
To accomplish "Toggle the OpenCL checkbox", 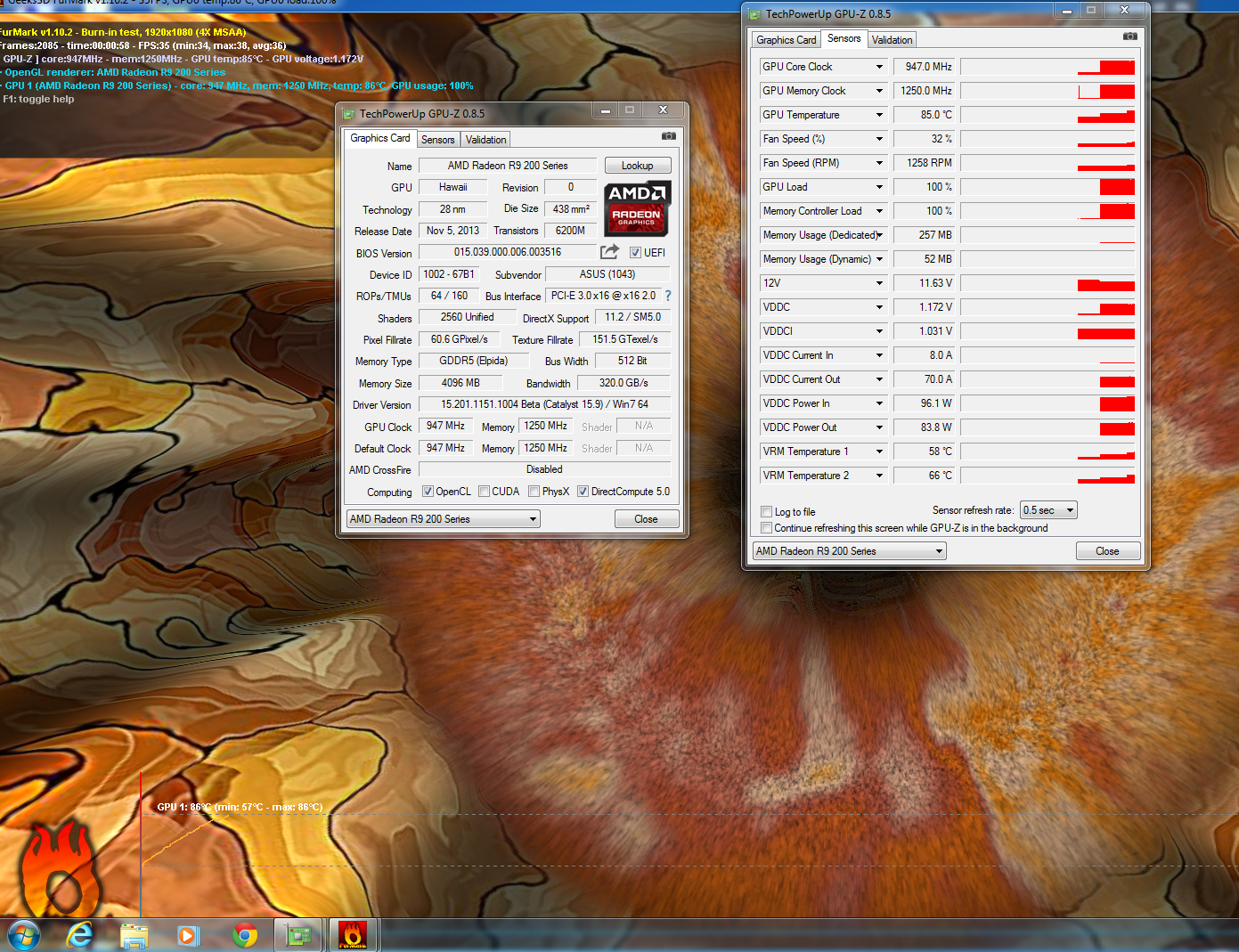I will [428, 492].
